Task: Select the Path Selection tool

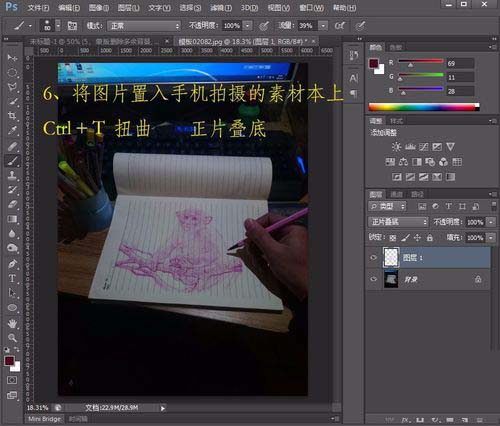Action: (12, 293)
